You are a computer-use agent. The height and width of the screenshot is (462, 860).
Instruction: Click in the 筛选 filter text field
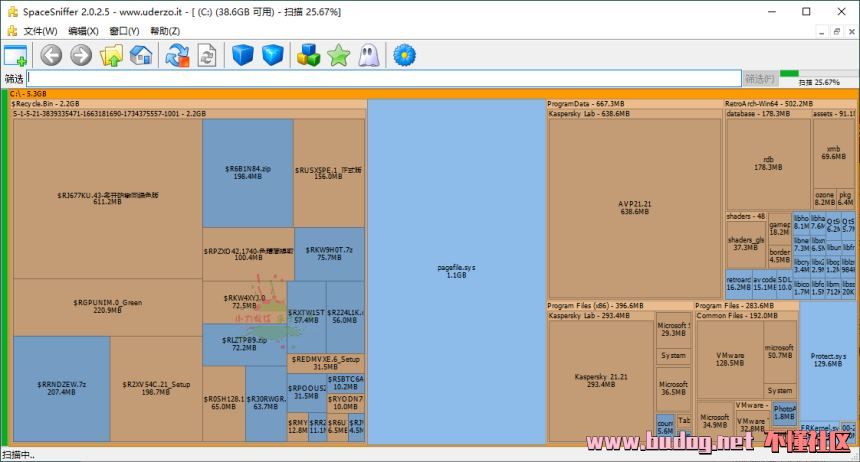point(380,78)
